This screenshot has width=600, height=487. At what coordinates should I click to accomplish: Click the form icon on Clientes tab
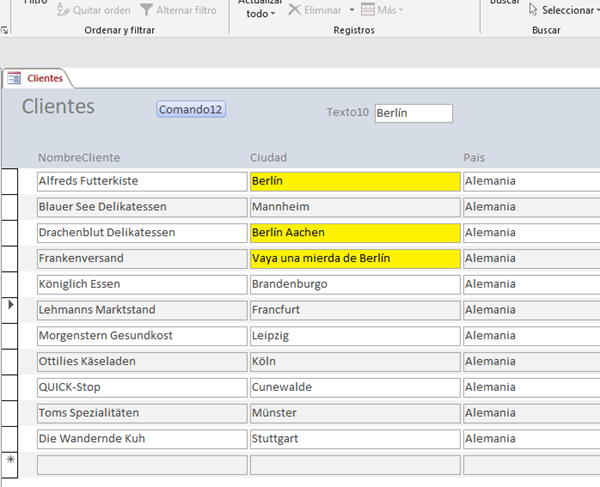(x=15, y=78)
